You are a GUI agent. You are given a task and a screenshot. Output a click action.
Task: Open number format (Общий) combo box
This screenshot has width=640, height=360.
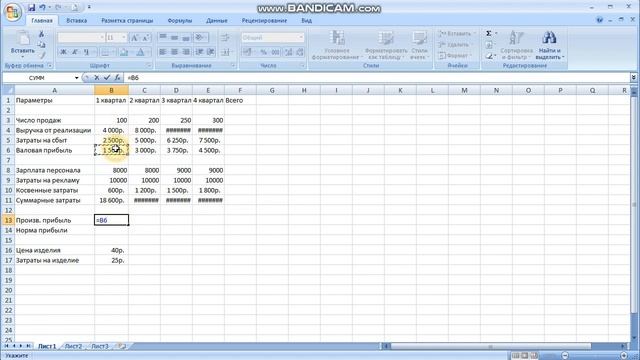tap(272, 38)
